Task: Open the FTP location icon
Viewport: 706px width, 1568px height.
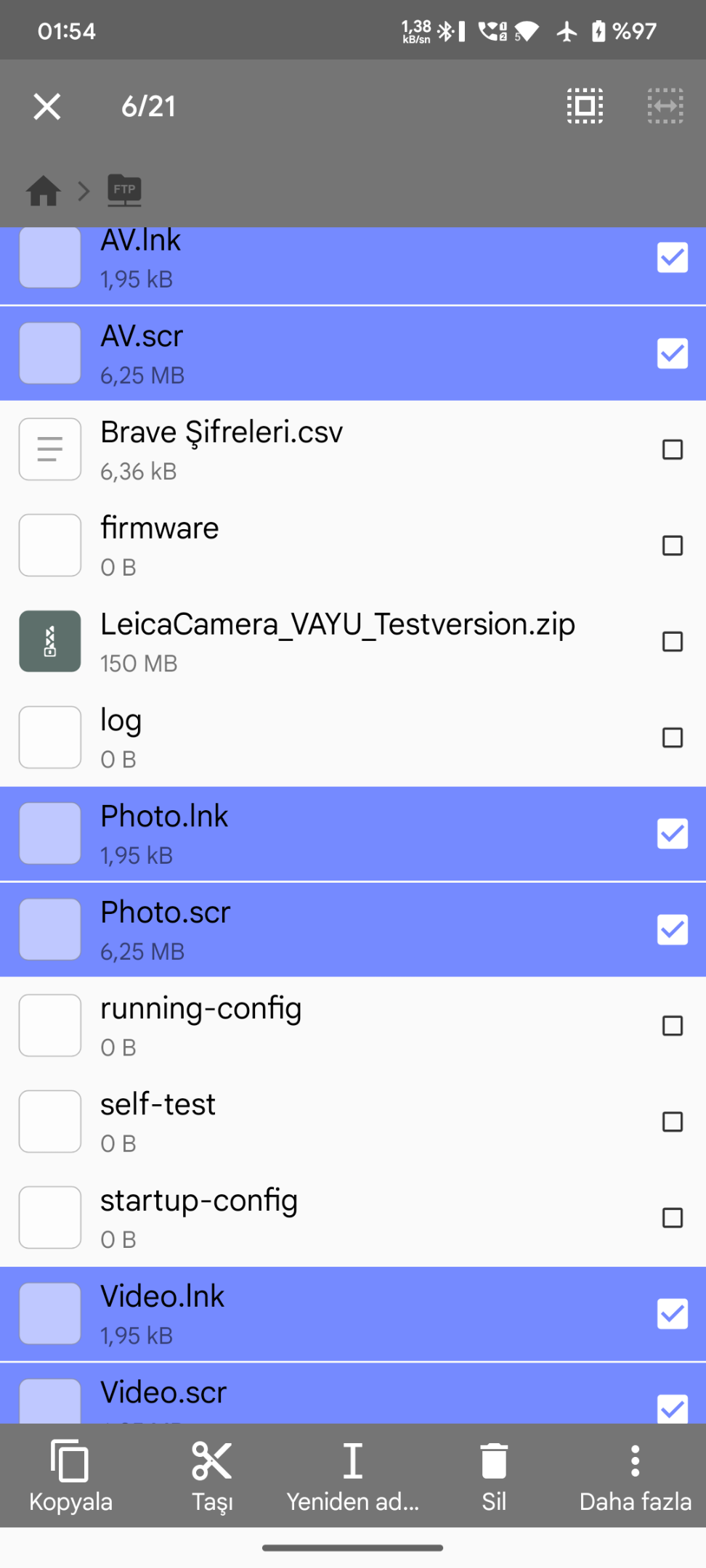Action: tap(124, 190)
